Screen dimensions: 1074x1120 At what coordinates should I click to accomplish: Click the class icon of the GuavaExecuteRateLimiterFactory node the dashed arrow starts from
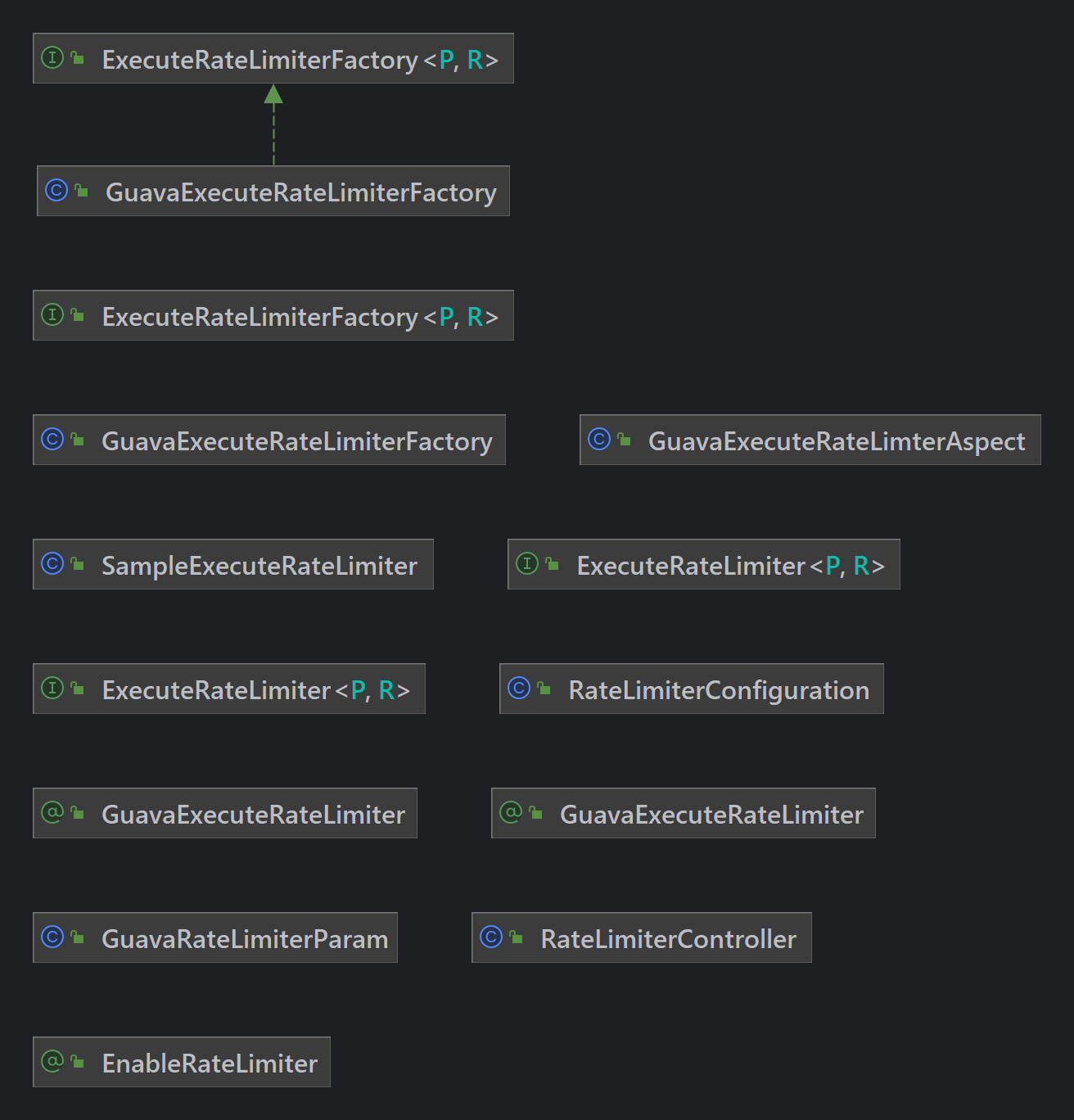click(56, 191)
